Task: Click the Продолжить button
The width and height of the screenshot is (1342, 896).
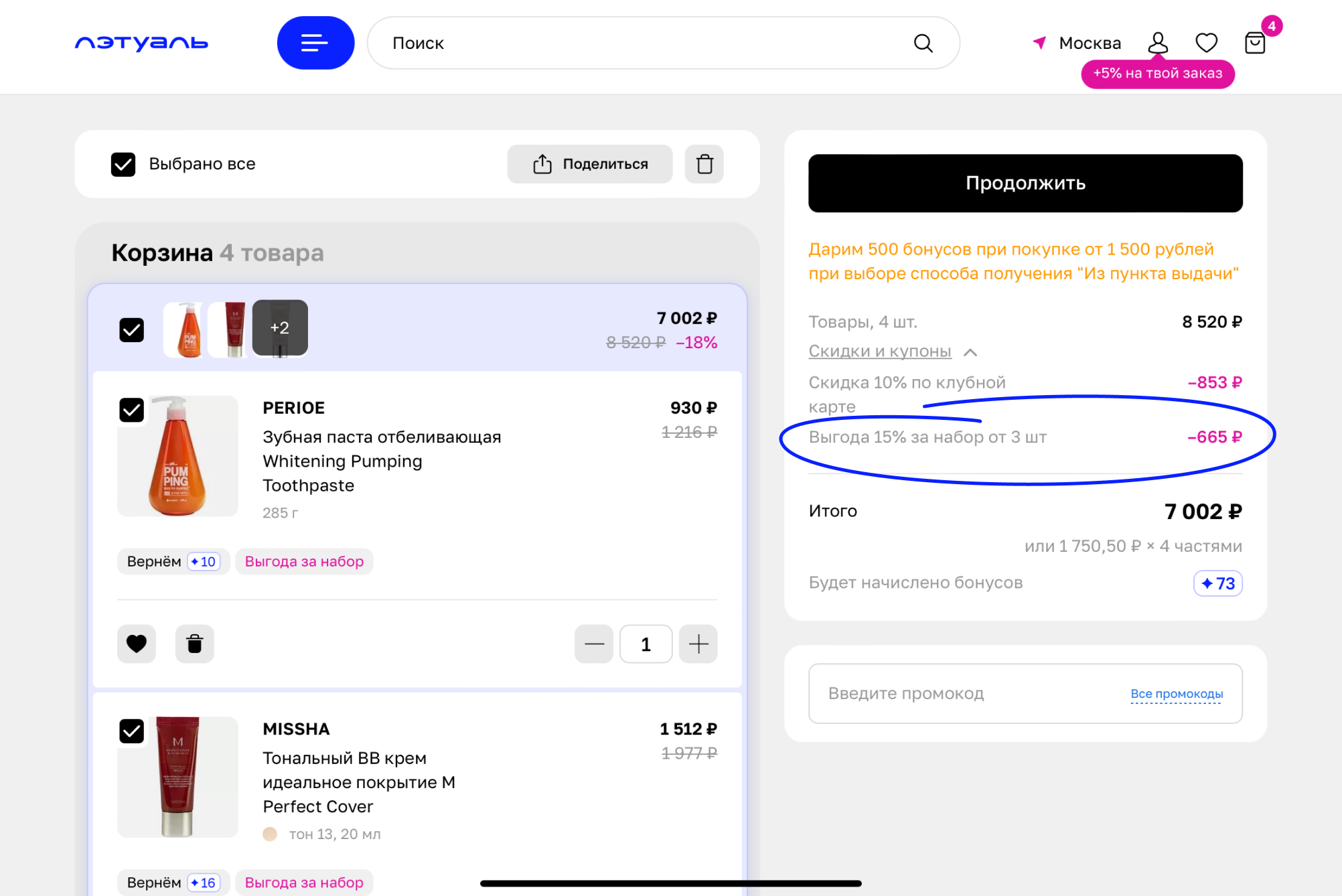Action: pos(1025,183)
